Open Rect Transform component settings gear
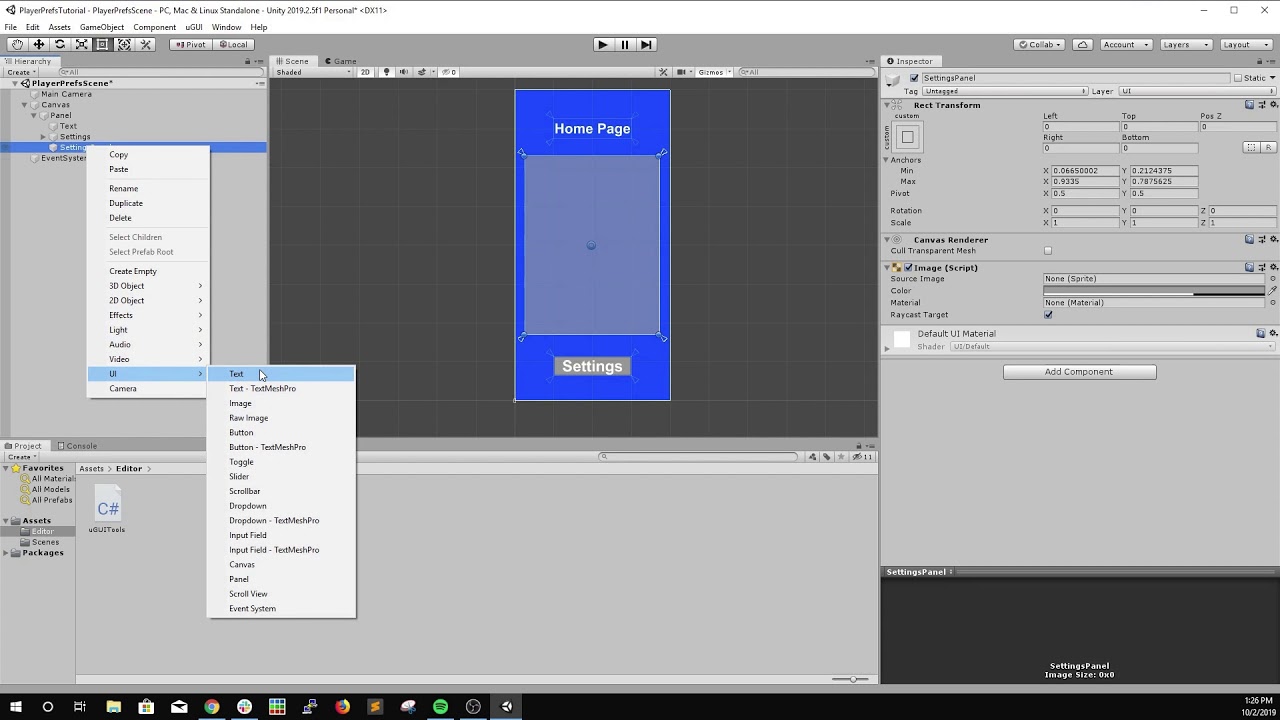This screenshot has width=1280, height=720. (1272, 105)
